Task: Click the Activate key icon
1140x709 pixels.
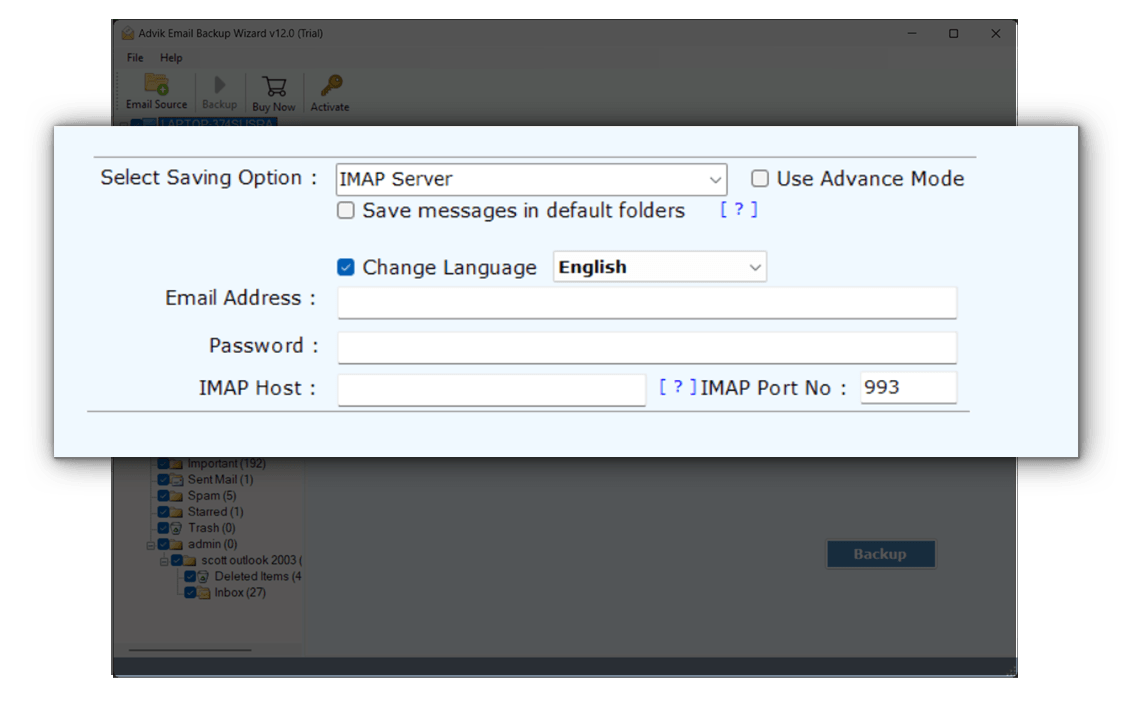Action: click(x=332, y=85)
